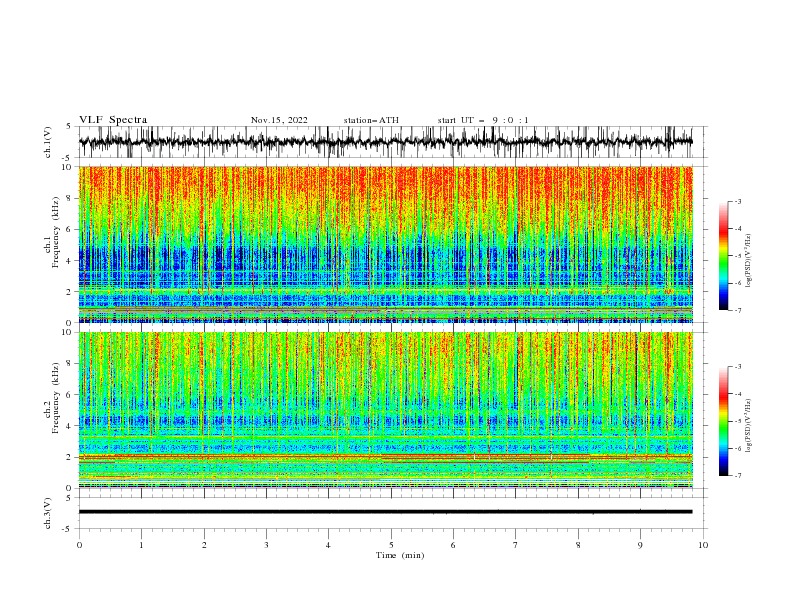Click the "Time (min)" axis label

(400, 555)
